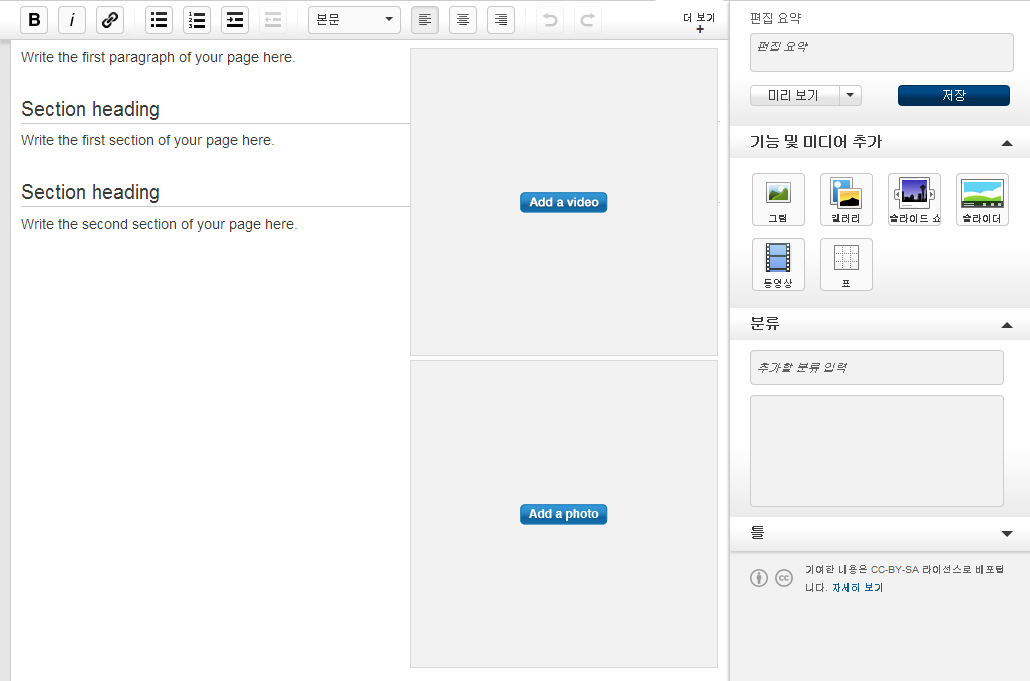Click the empty categories list box
The width and height of the screenshot is (1030, 681).
(x=877, y=450)
